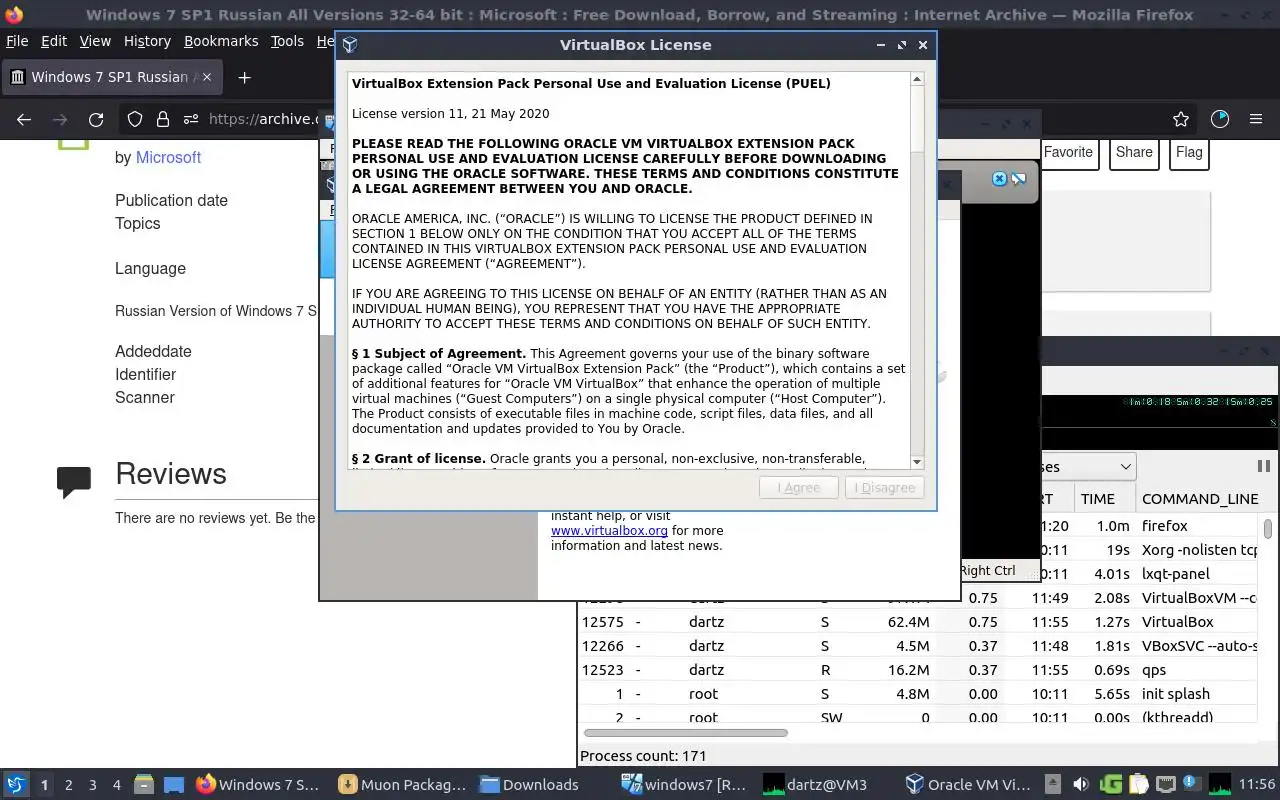Click the I Disagree button
Viewport: 1280px width, 800px height.
point(884,488)
